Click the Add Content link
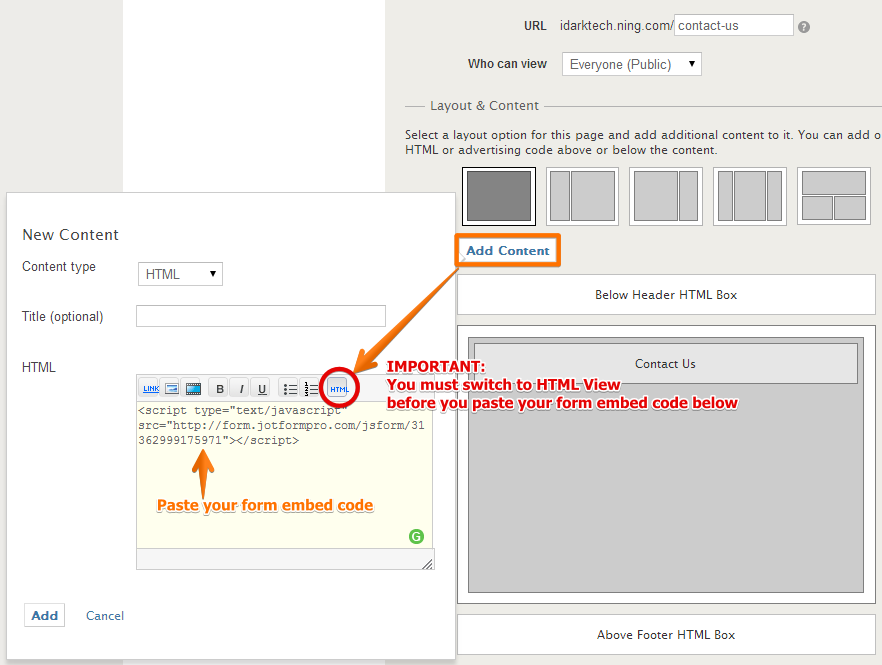 coord(508,251)
